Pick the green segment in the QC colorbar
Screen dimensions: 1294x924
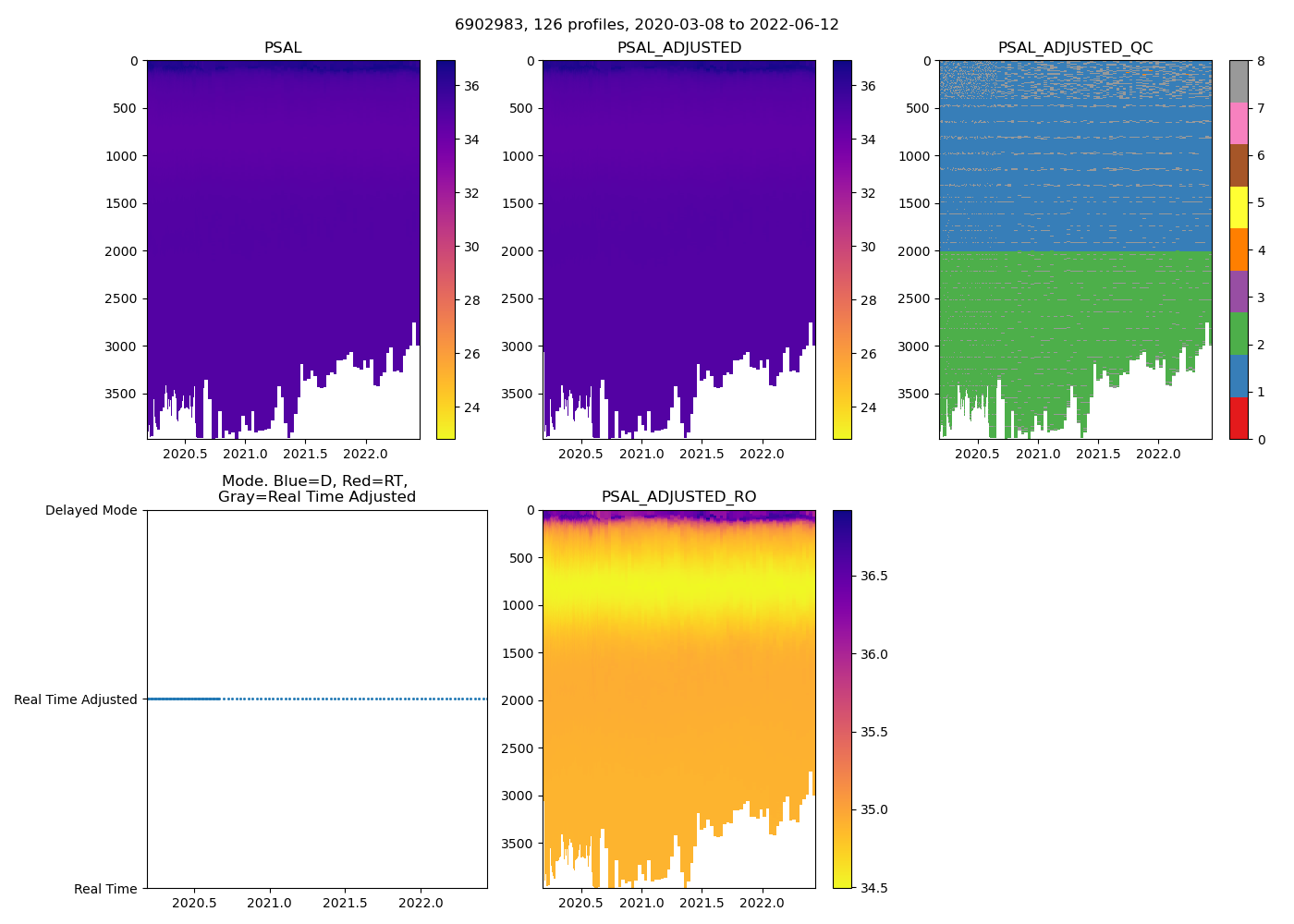[x=1239, y=334]
